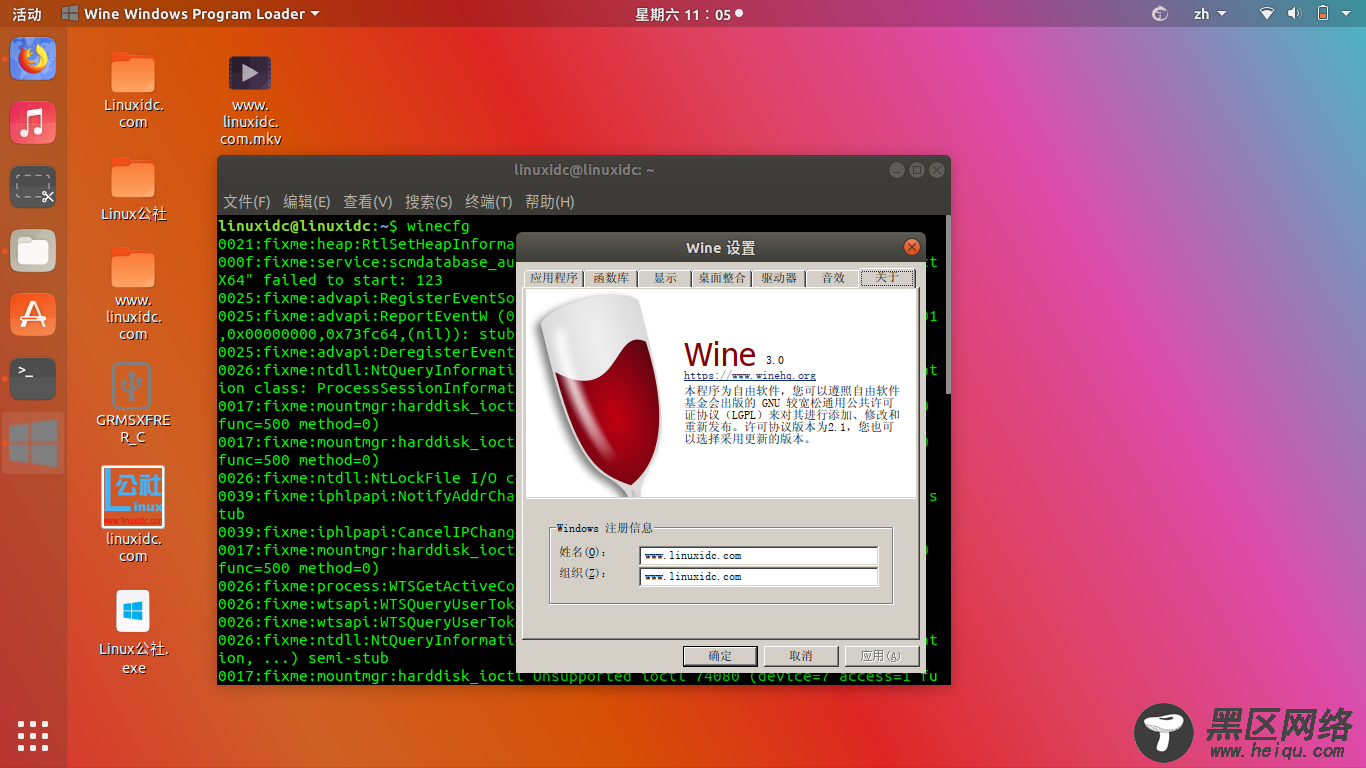Click 取消 button in Wine settings
1366x768 pixels.
pos(801,656)
